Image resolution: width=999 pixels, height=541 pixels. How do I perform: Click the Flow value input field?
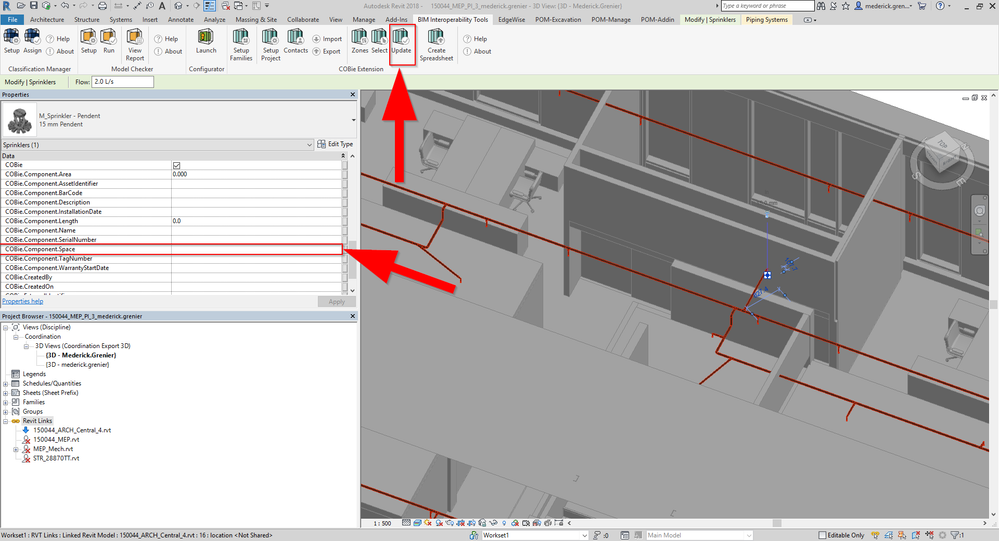click(x=123, y=82)
